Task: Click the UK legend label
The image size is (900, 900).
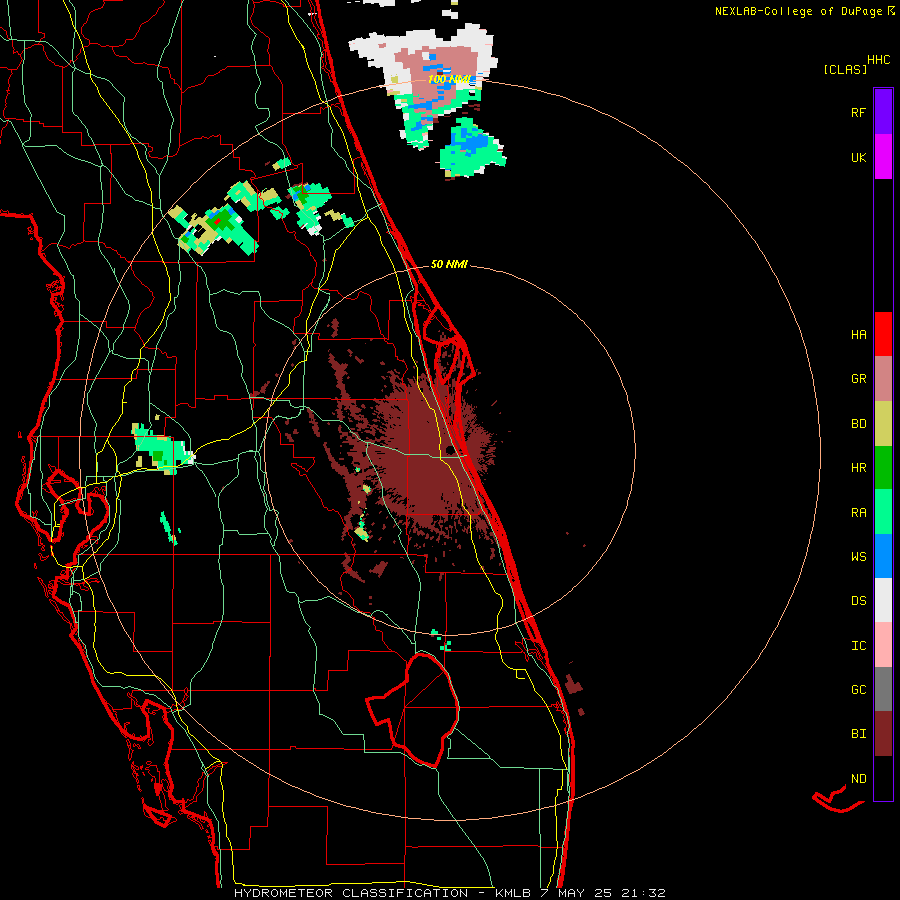Action: (858, 157)
